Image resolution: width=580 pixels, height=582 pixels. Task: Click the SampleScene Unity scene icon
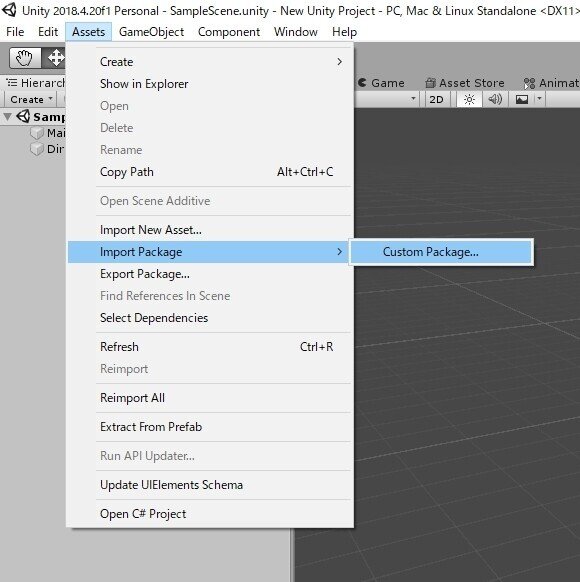pyautogui.click(x=23, y=117)
